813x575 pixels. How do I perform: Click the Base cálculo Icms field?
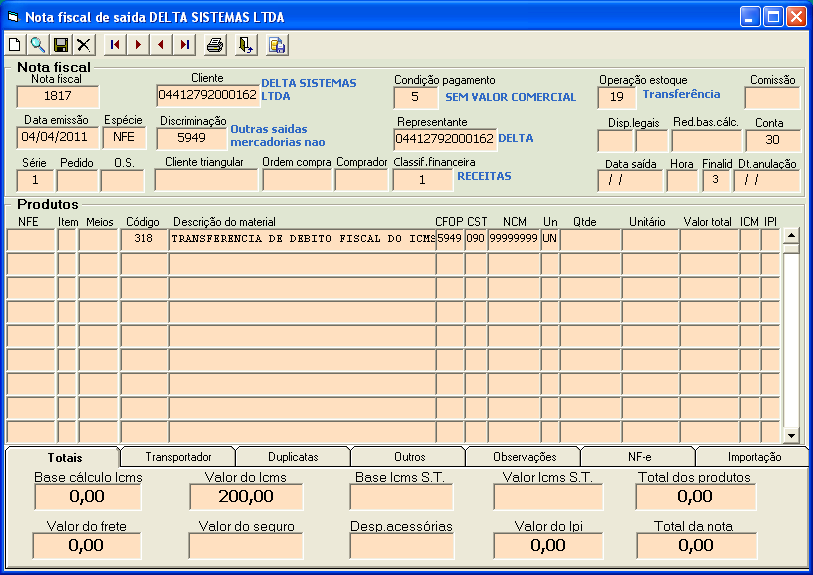pyautogui.click(x=88, y=497)
